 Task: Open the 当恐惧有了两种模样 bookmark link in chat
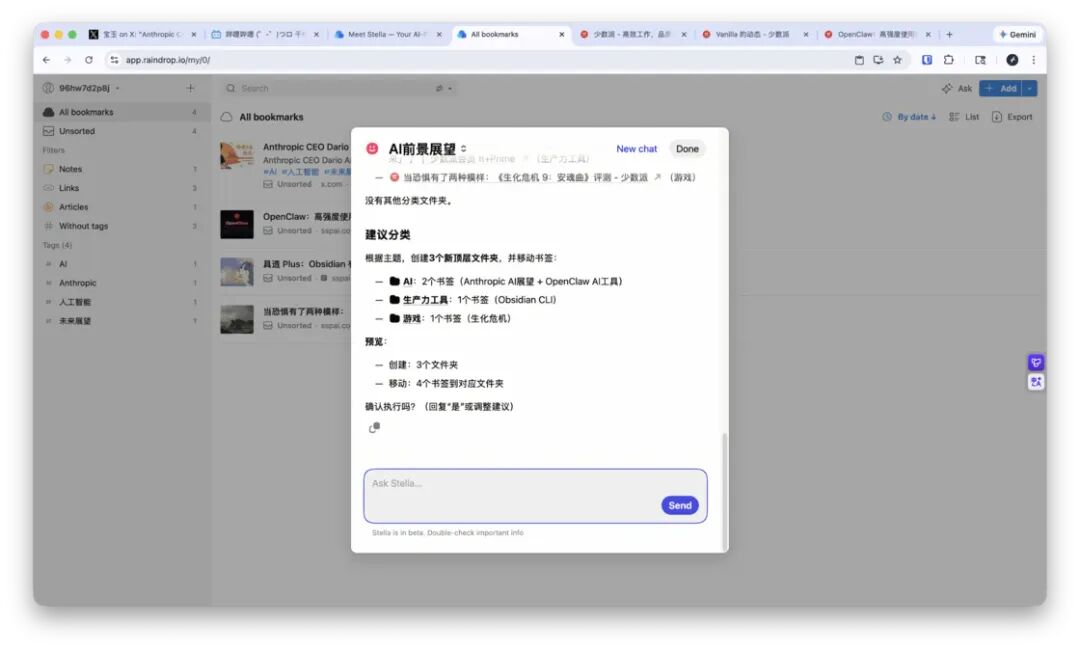tap(525, 178)
